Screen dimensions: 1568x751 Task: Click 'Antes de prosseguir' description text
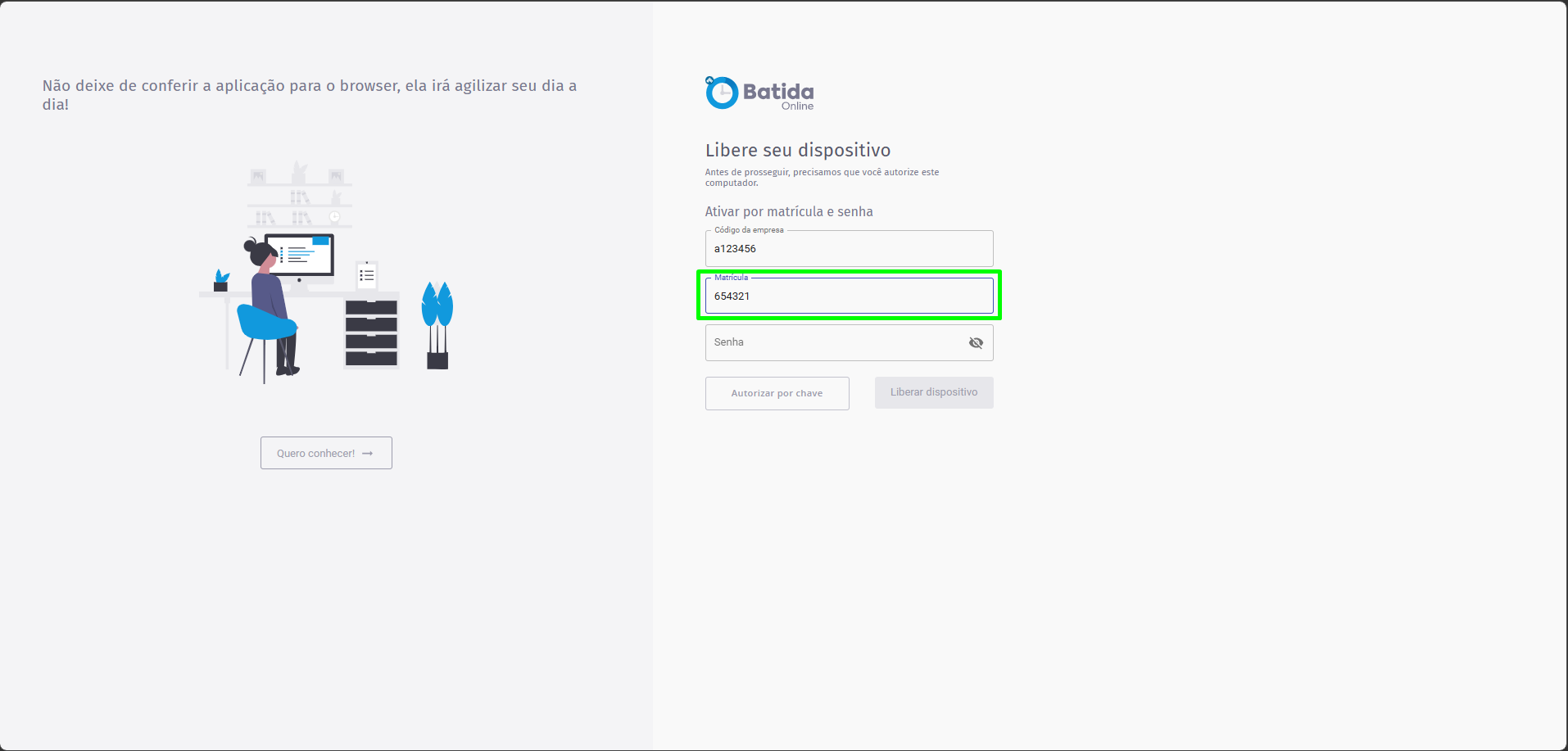(822, 178)
